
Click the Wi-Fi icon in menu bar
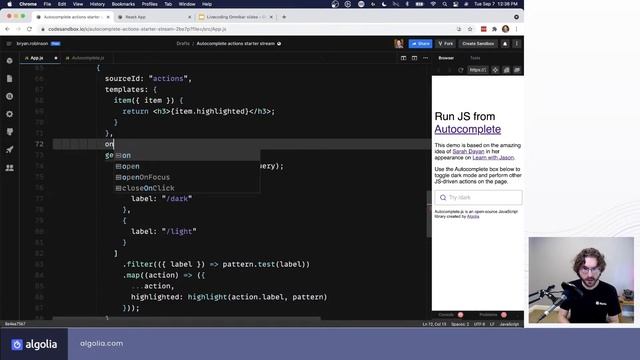tap(433, 4)
